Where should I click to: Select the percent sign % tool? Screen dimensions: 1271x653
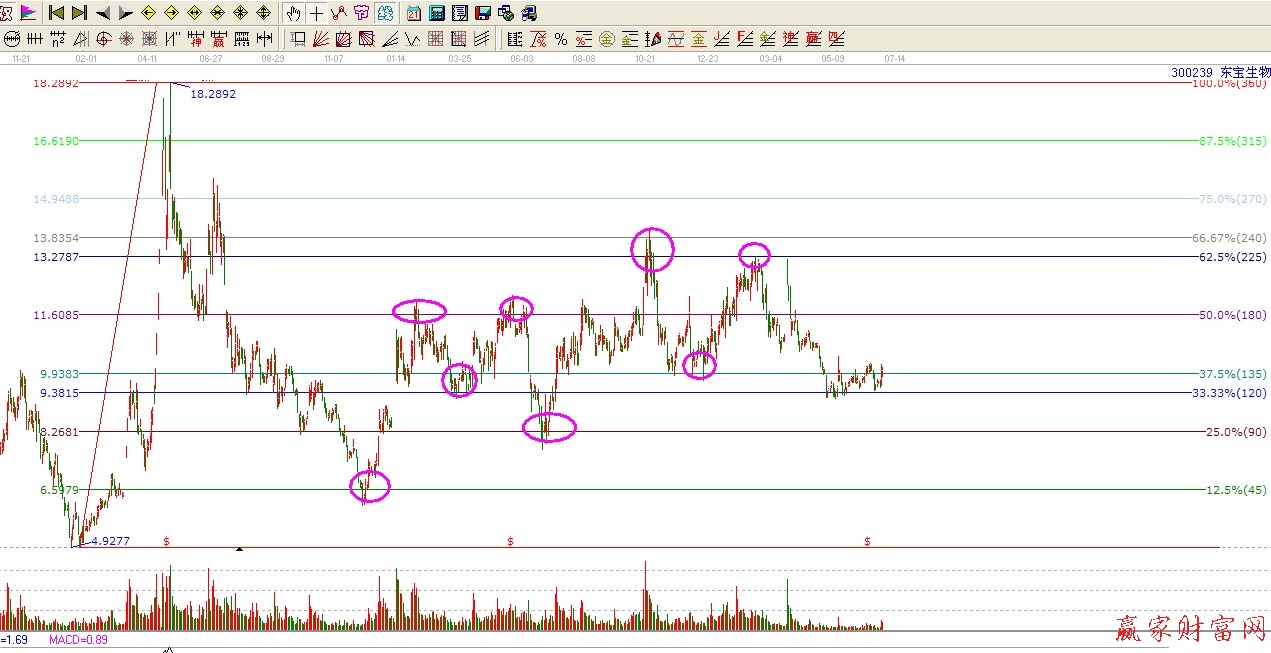point(560,39)
